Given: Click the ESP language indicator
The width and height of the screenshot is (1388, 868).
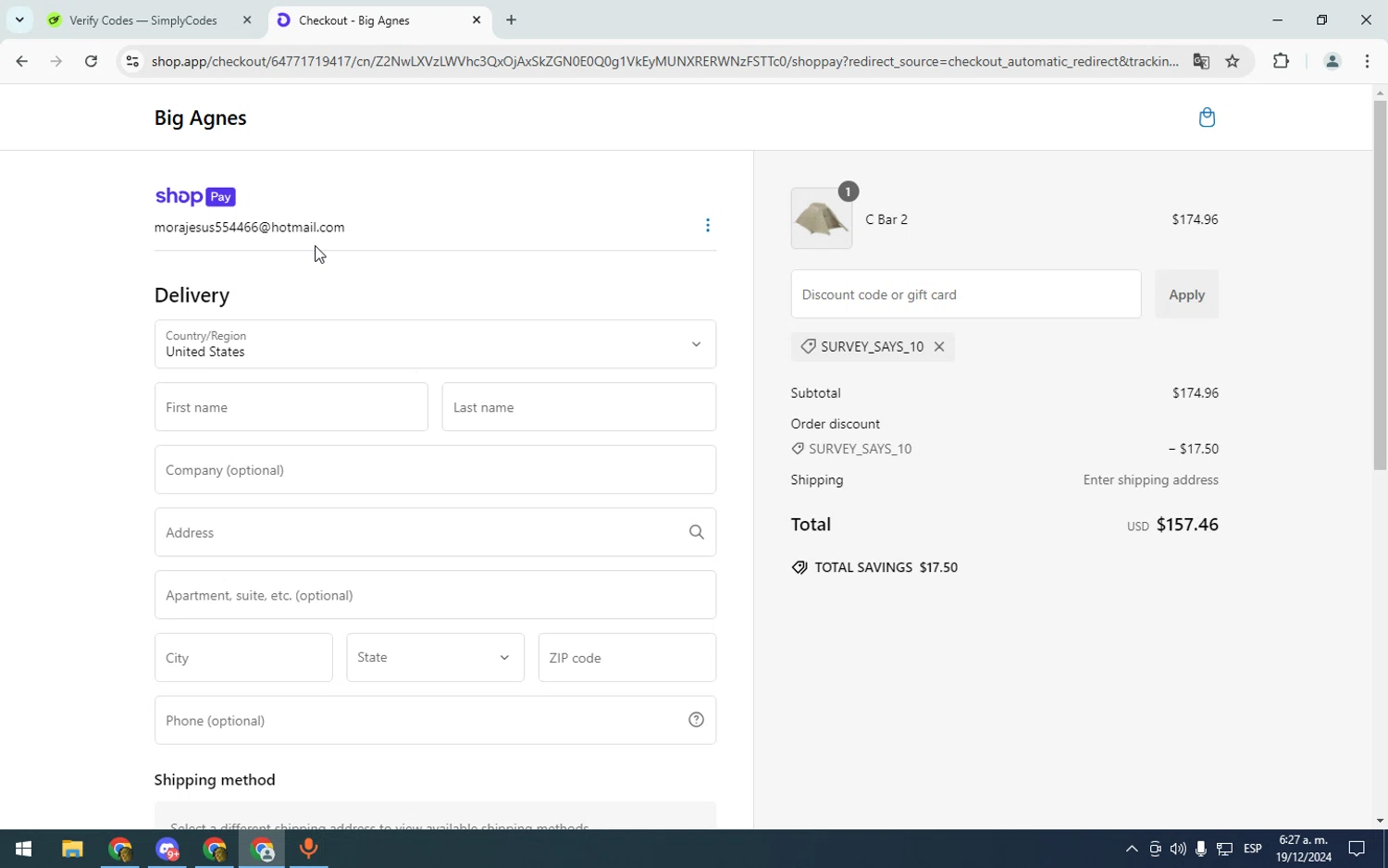Looking at the screenshot, I should tap(1253, 849).
